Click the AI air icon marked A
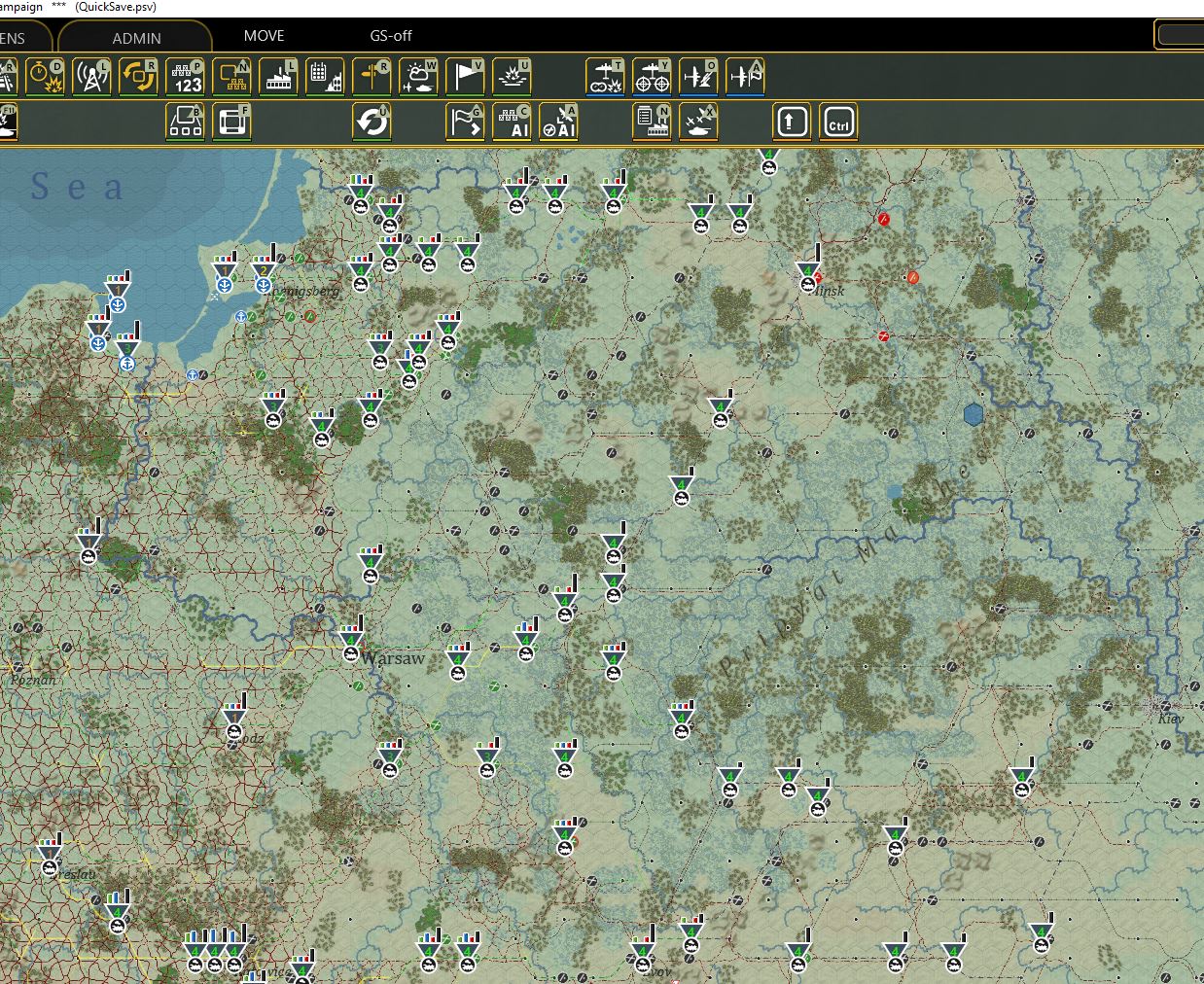1204x984 pixels. tap(559, 123)
